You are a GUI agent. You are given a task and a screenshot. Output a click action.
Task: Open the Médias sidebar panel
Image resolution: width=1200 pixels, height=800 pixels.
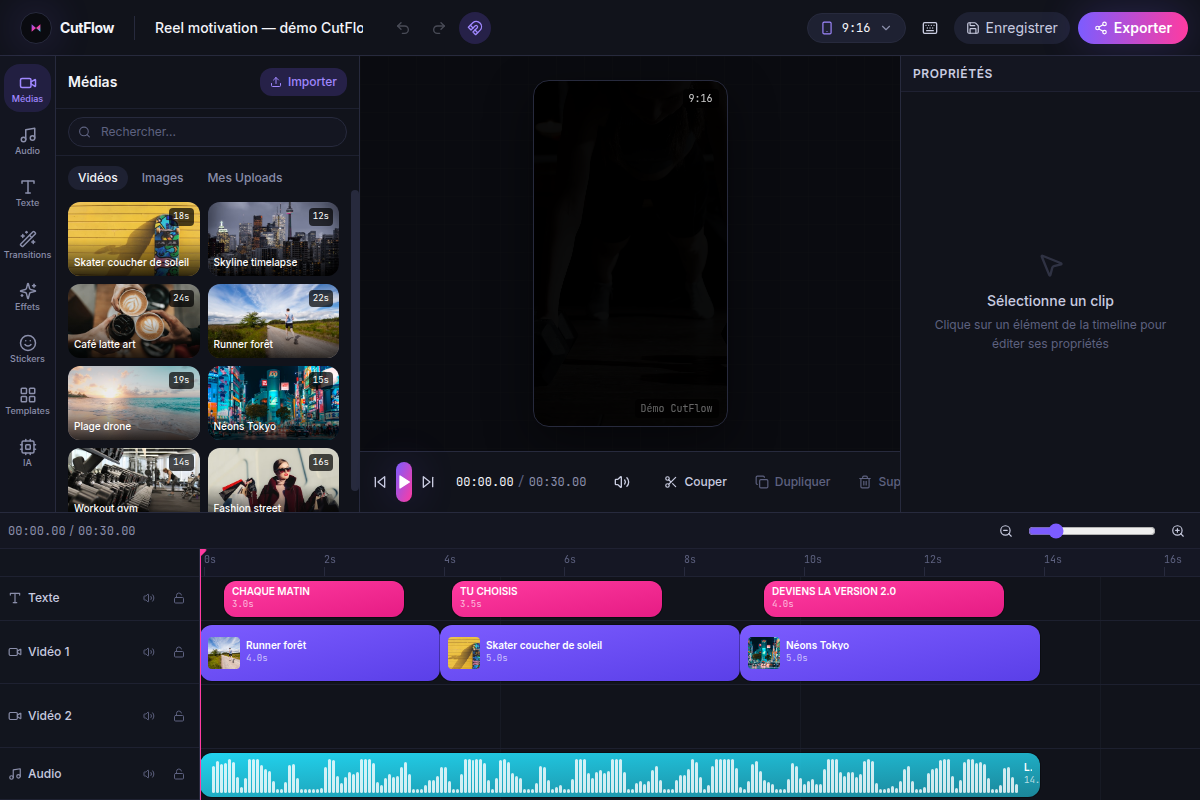pos(27,87)
